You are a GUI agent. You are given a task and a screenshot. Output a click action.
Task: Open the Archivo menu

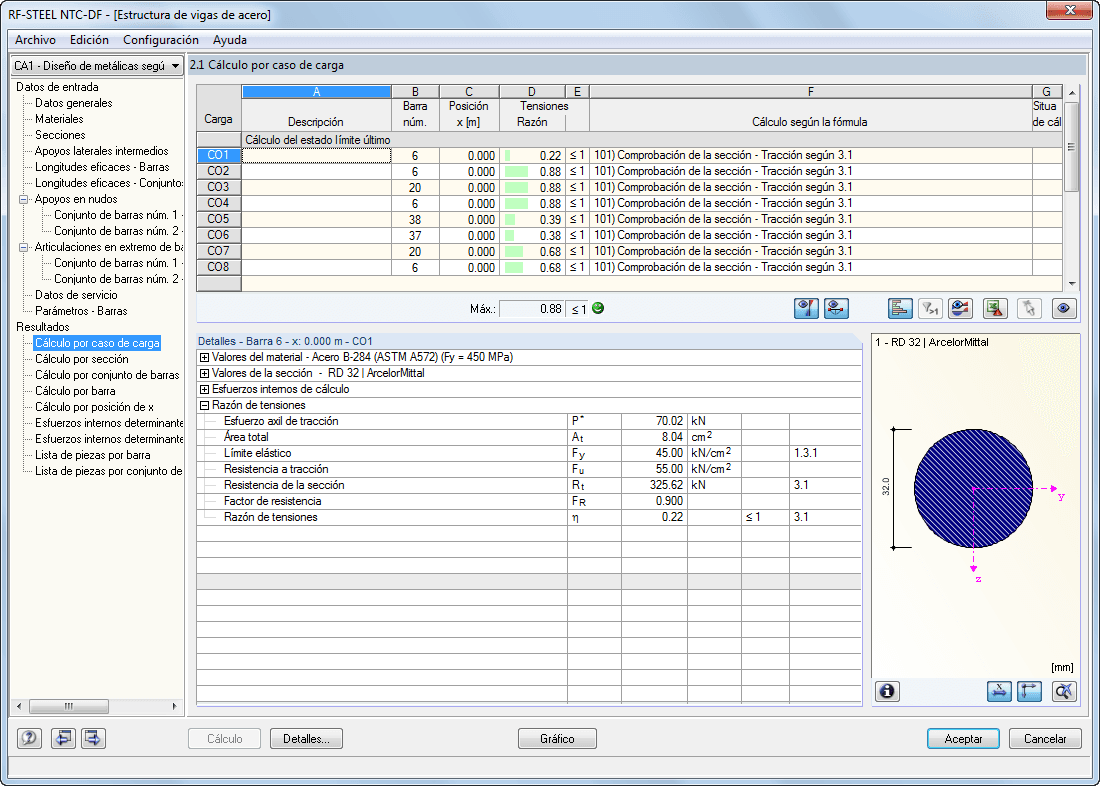tap(35, 40)
